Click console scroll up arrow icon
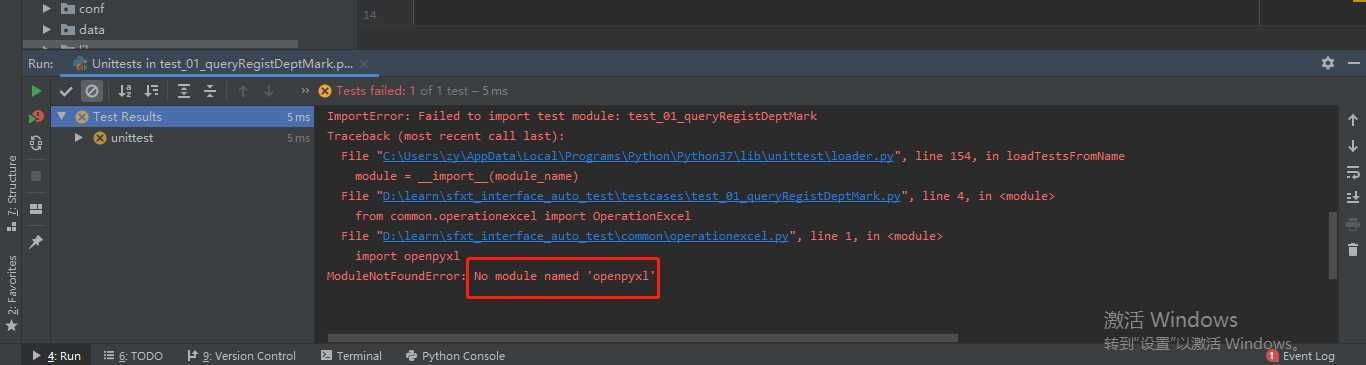 (x=1353, y=120)
